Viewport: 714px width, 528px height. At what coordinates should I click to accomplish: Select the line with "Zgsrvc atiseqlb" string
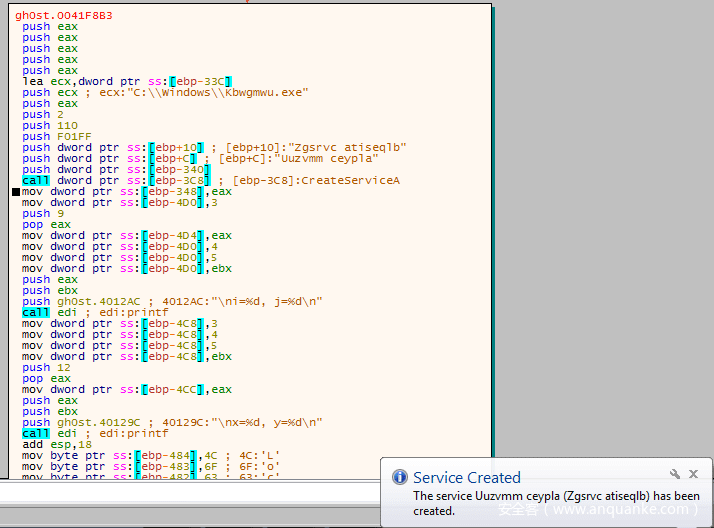point(215,148)
